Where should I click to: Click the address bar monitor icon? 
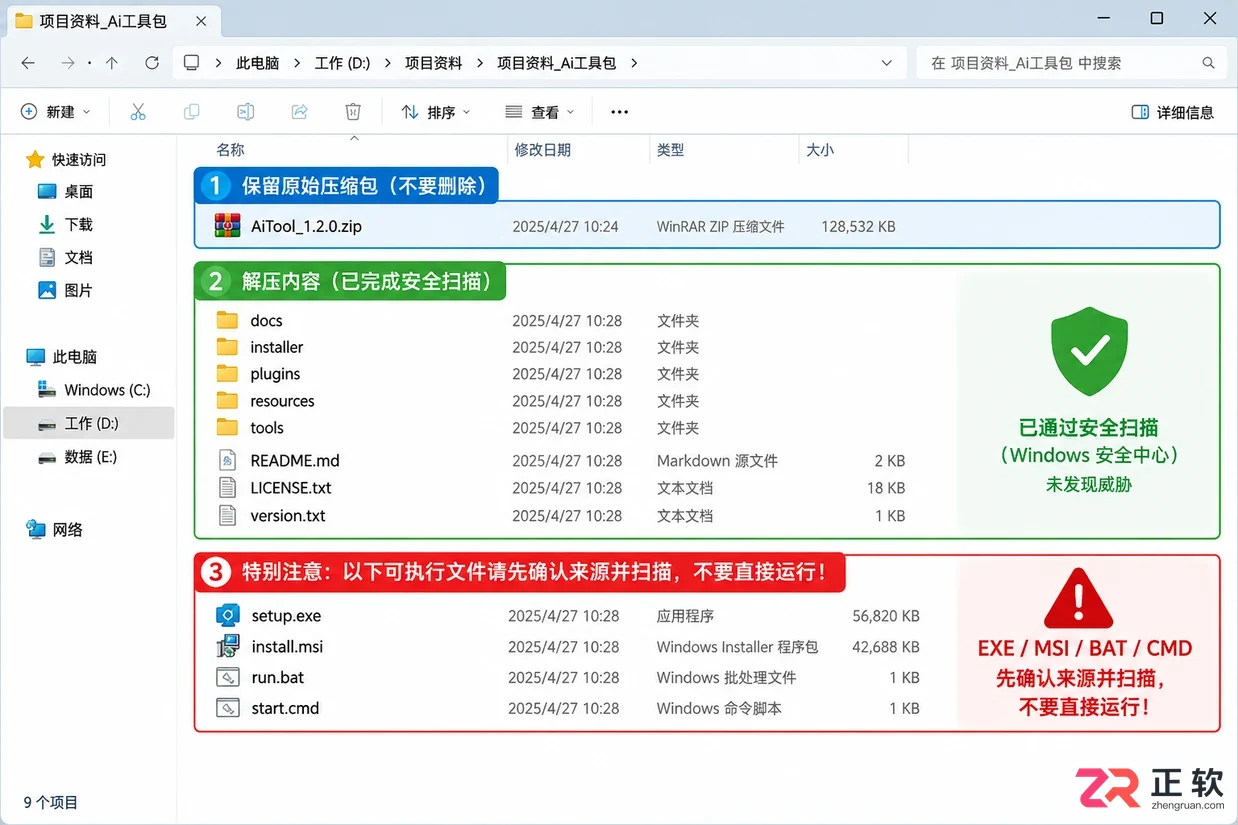click(x=193, y=63)
